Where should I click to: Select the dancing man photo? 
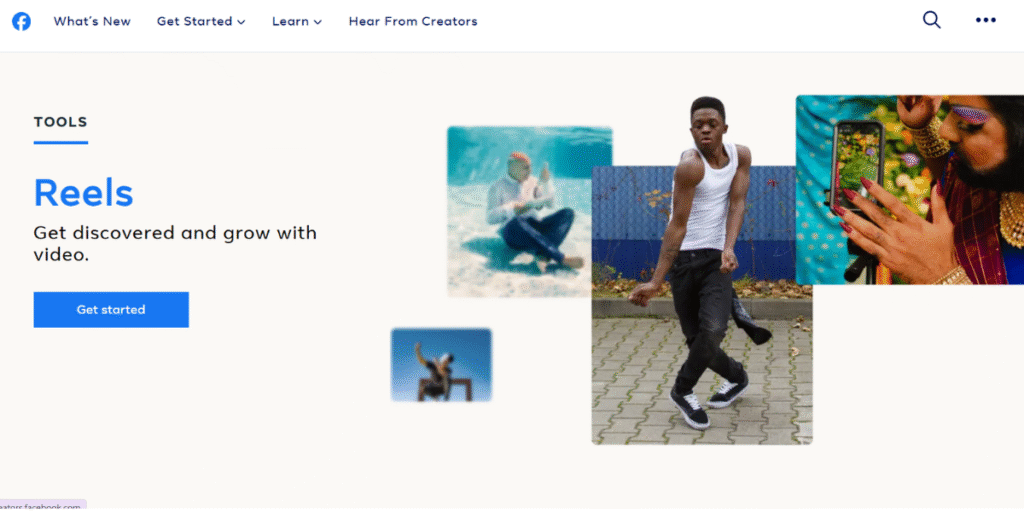(x=702, y=305)
